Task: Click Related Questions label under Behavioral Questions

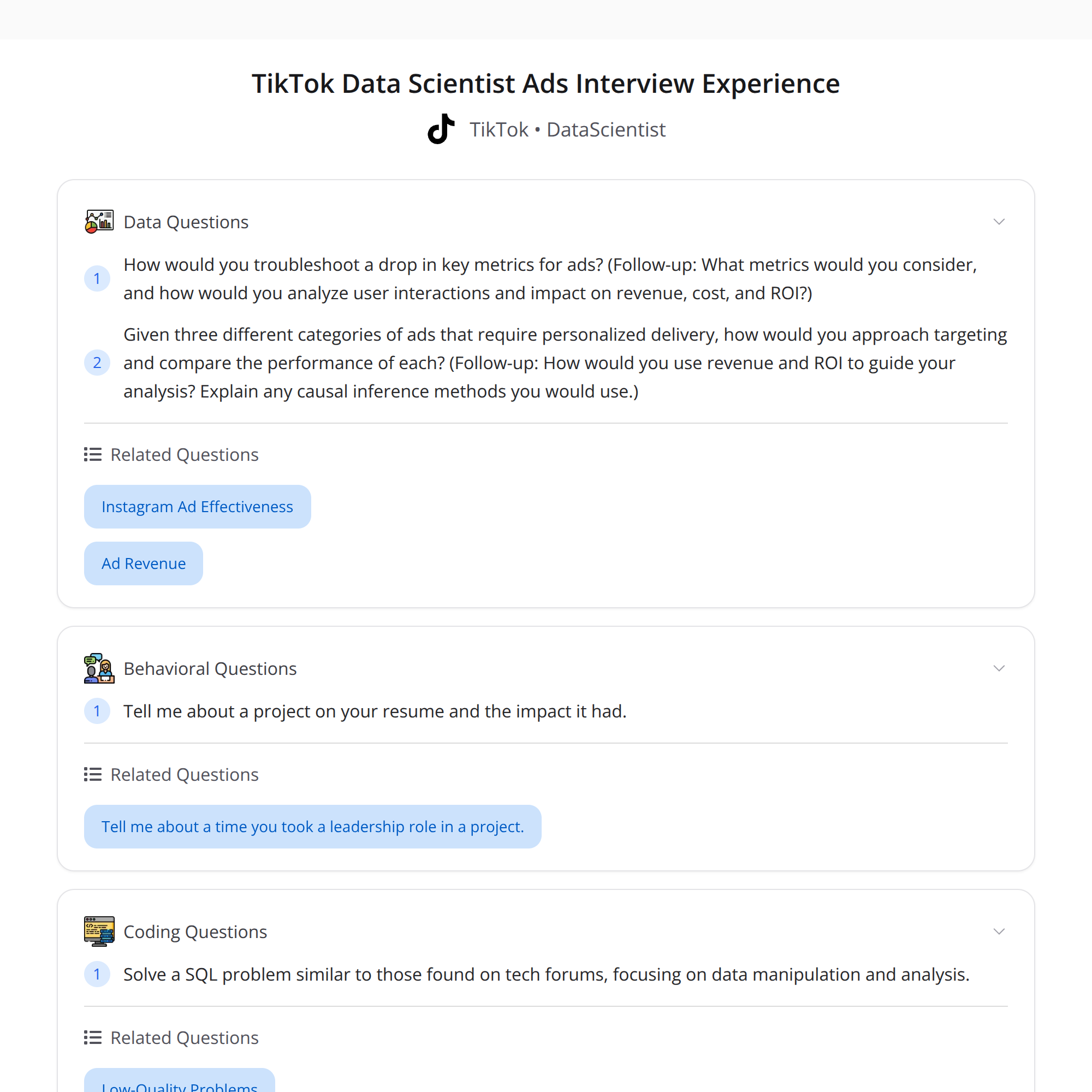Action: (x=184, y=774)
